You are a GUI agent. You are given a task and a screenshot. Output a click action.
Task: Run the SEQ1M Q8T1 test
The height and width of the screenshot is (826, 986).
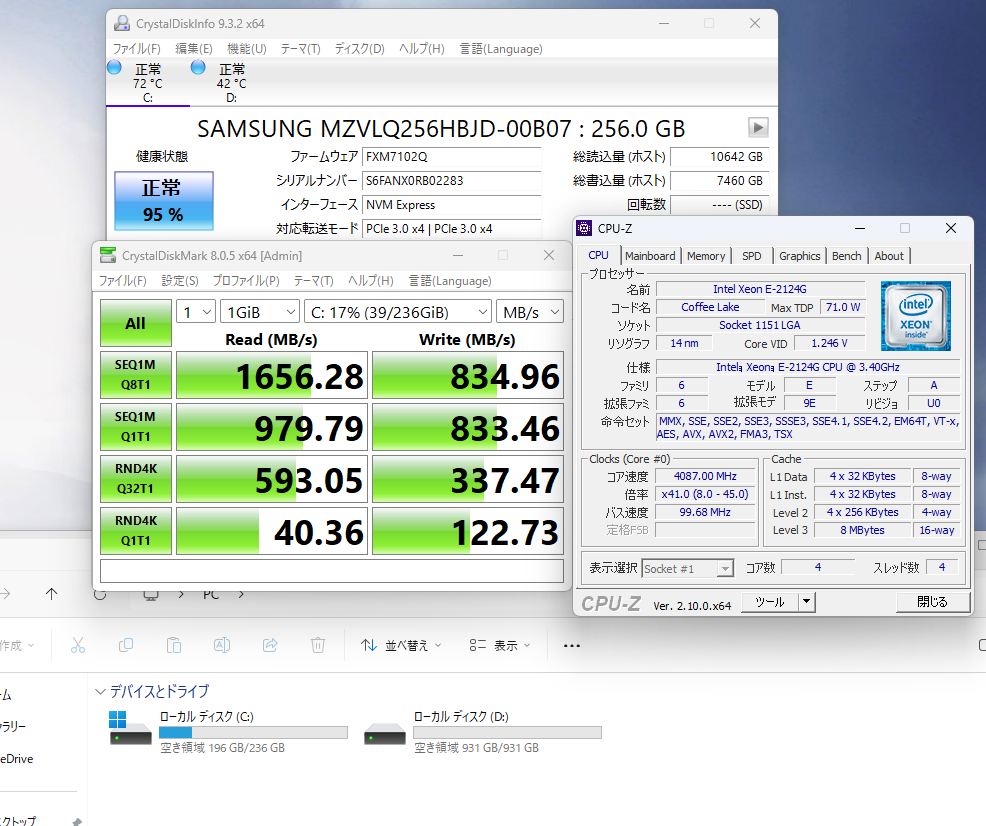tap(135, 375)
